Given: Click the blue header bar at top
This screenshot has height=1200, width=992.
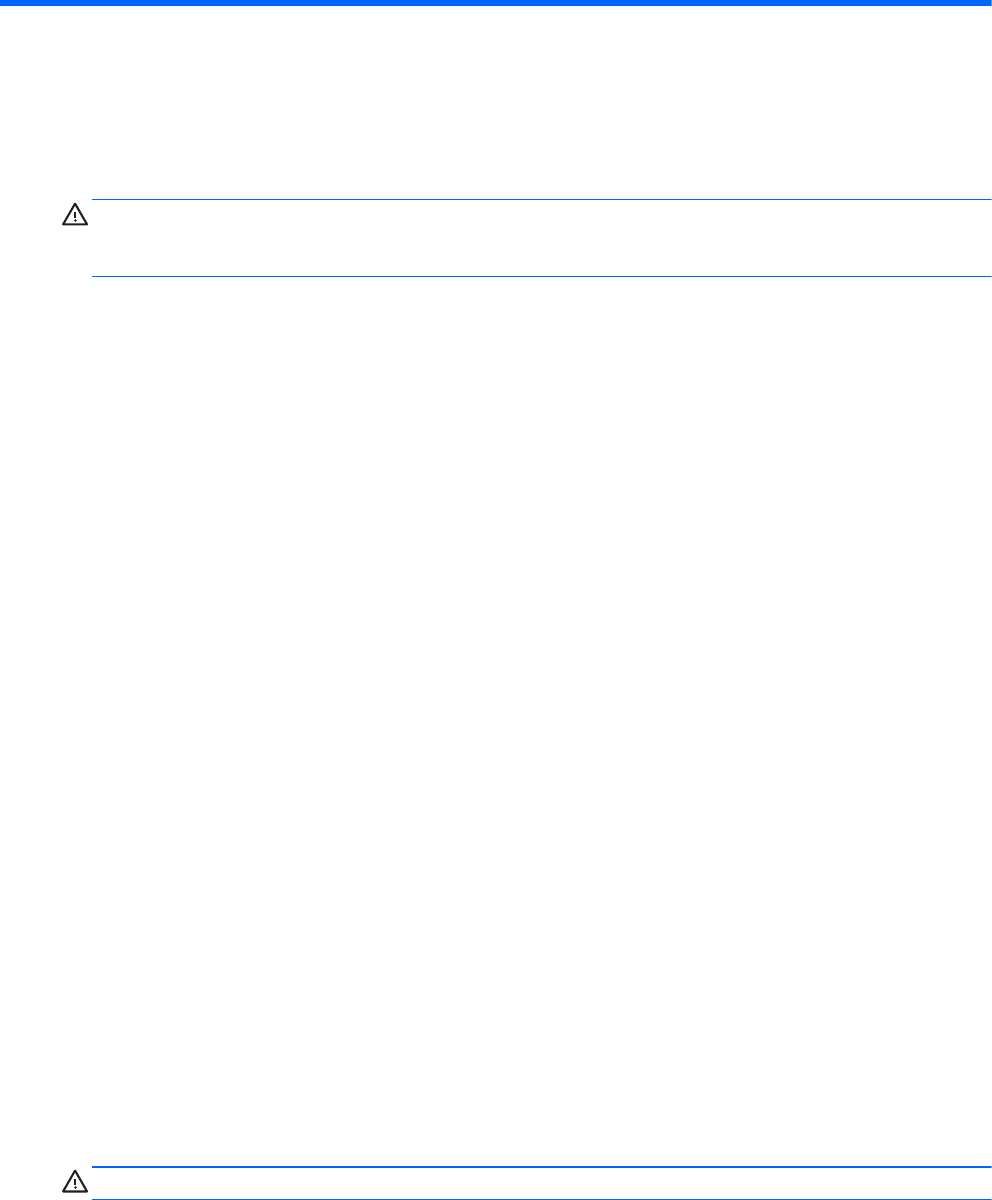Looking at the screenshot, I should (x=496, y=4).
